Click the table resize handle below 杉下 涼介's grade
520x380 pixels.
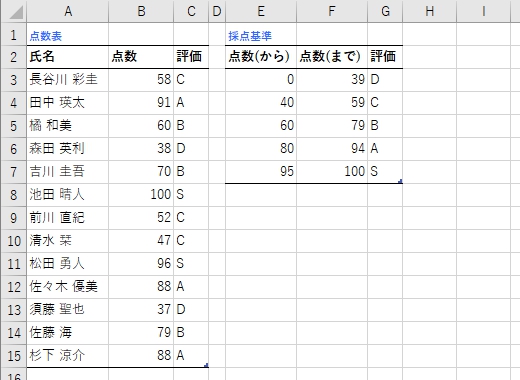tap(206, 365)
